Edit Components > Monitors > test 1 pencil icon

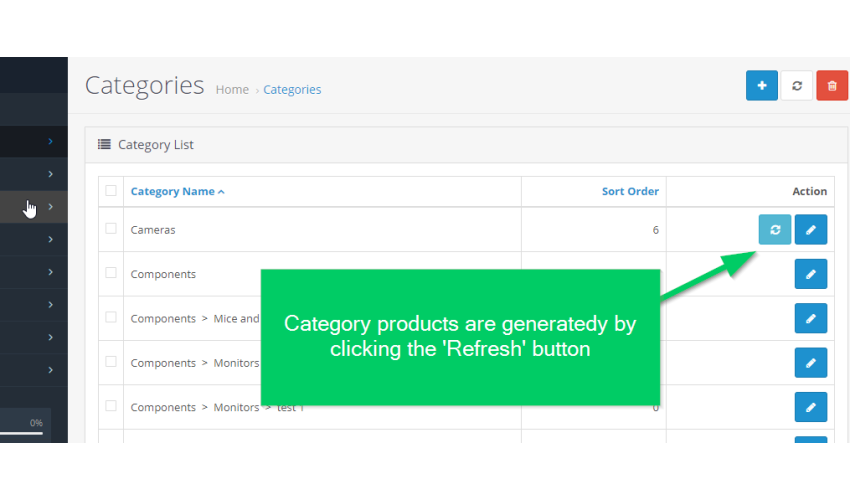tap(811, 407)
